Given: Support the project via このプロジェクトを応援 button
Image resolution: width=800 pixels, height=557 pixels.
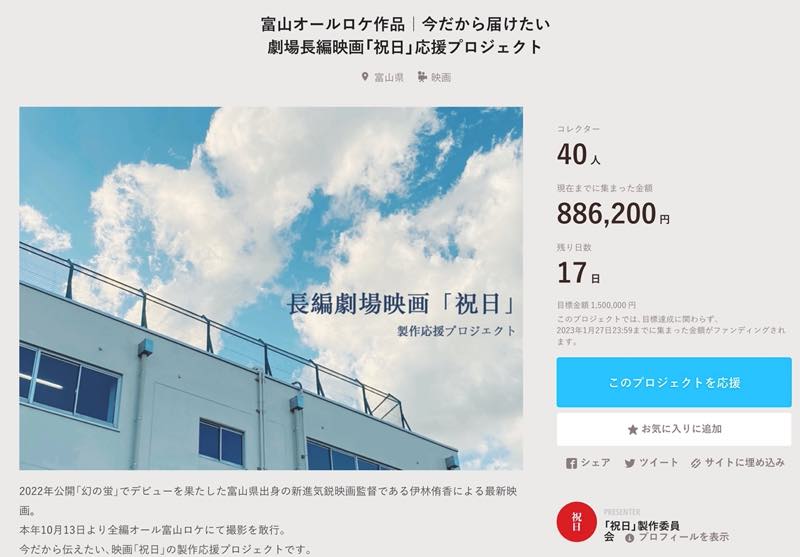Looking at the screenshot, I should (x=674, y=383).
